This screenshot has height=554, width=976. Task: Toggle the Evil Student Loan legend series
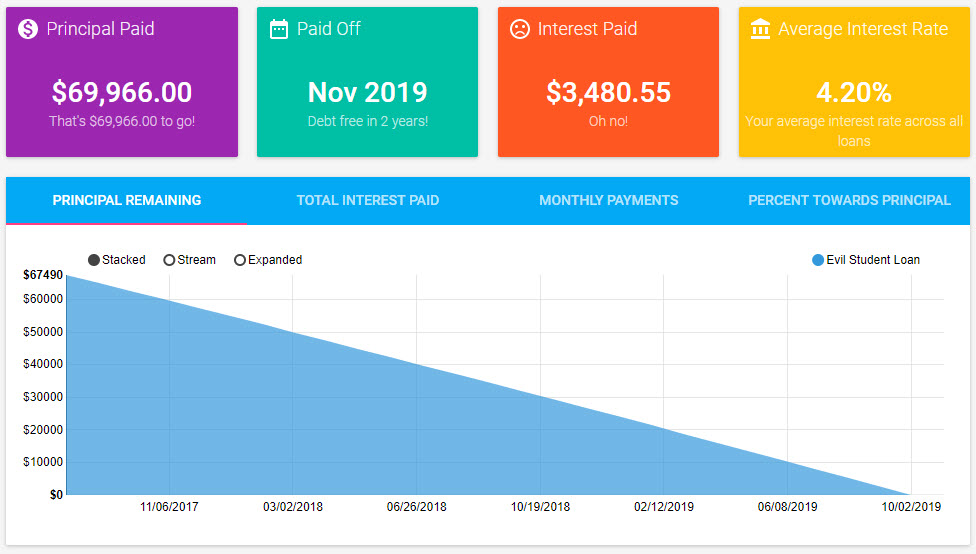872,260
